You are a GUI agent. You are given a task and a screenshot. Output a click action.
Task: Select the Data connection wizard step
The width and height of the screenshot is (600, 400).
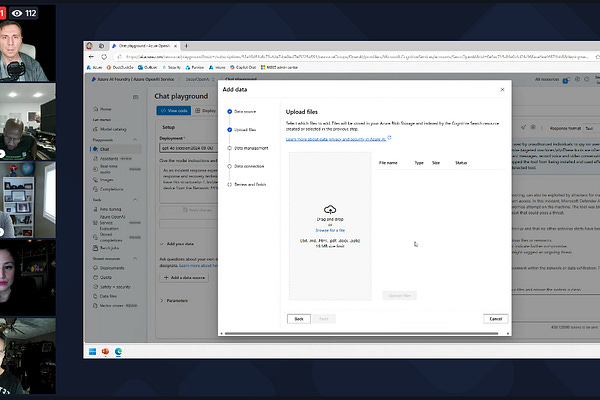(246, 166)
